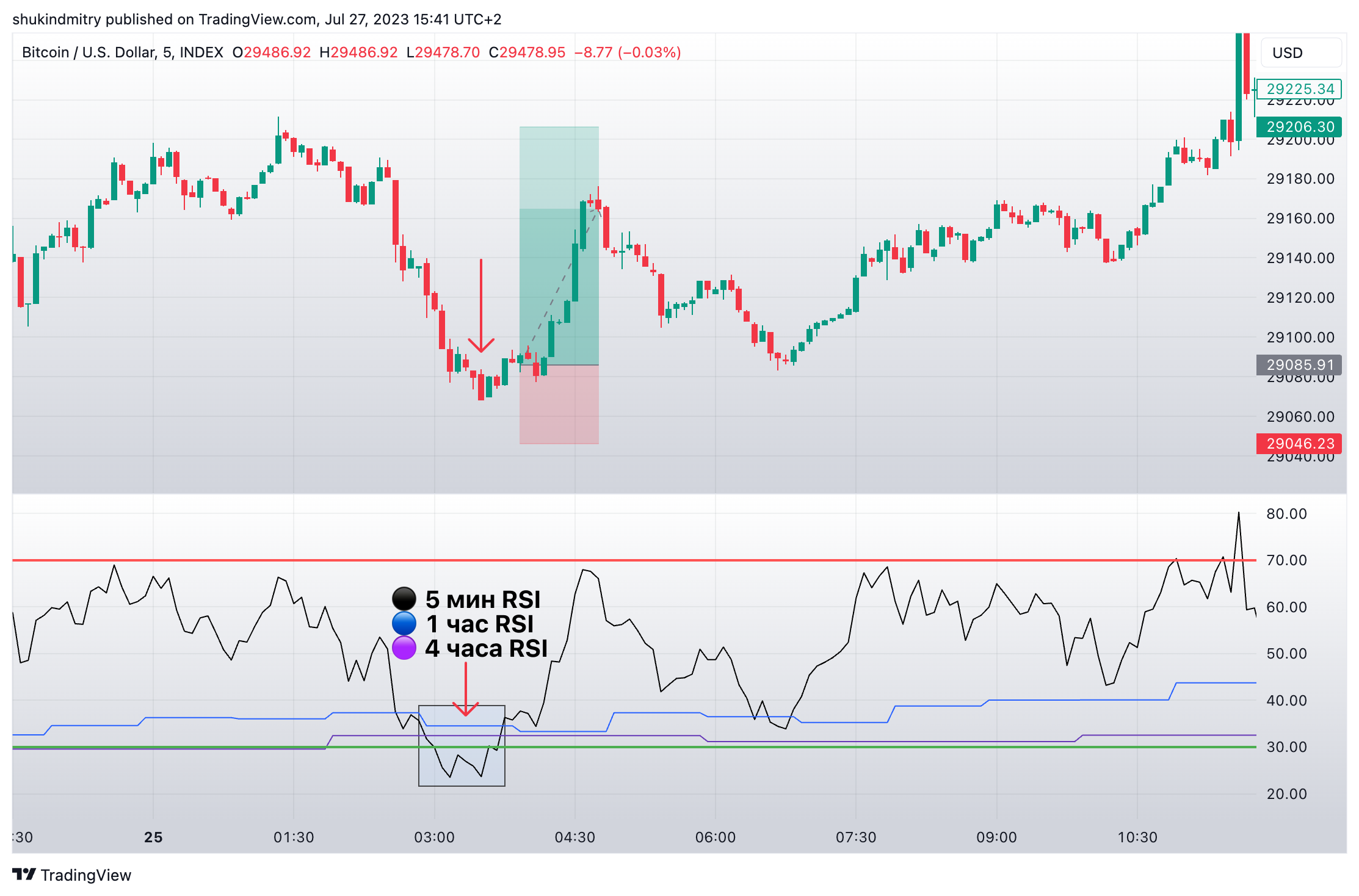
Task: Click the 03:00 time axis label
Action: (x=434, y=837)
